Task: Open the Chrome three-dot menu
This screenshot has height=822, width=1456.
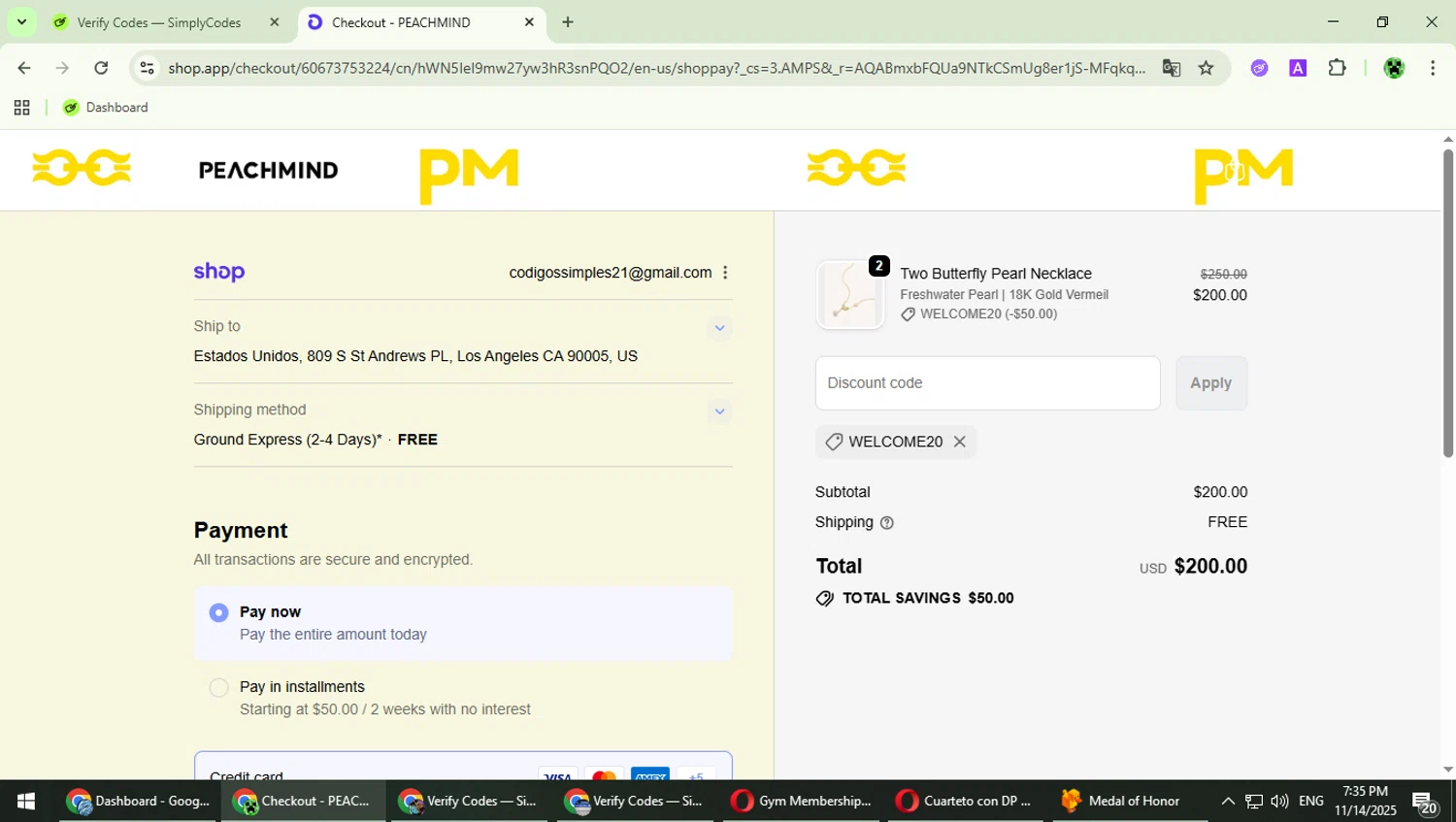Action: [x=1433, y=68]
